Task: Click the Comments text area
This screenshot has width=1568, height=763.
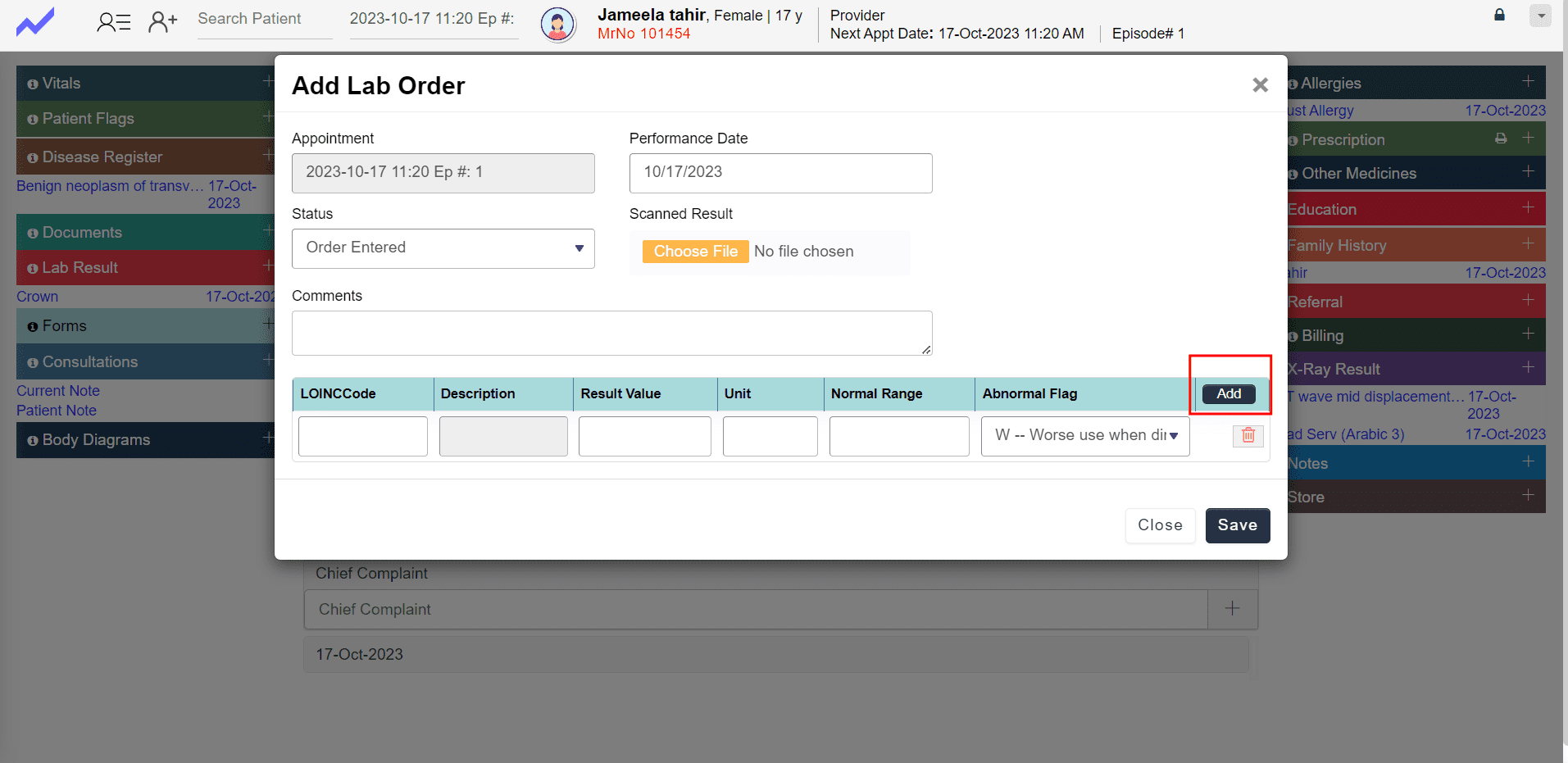Action: 611,333
